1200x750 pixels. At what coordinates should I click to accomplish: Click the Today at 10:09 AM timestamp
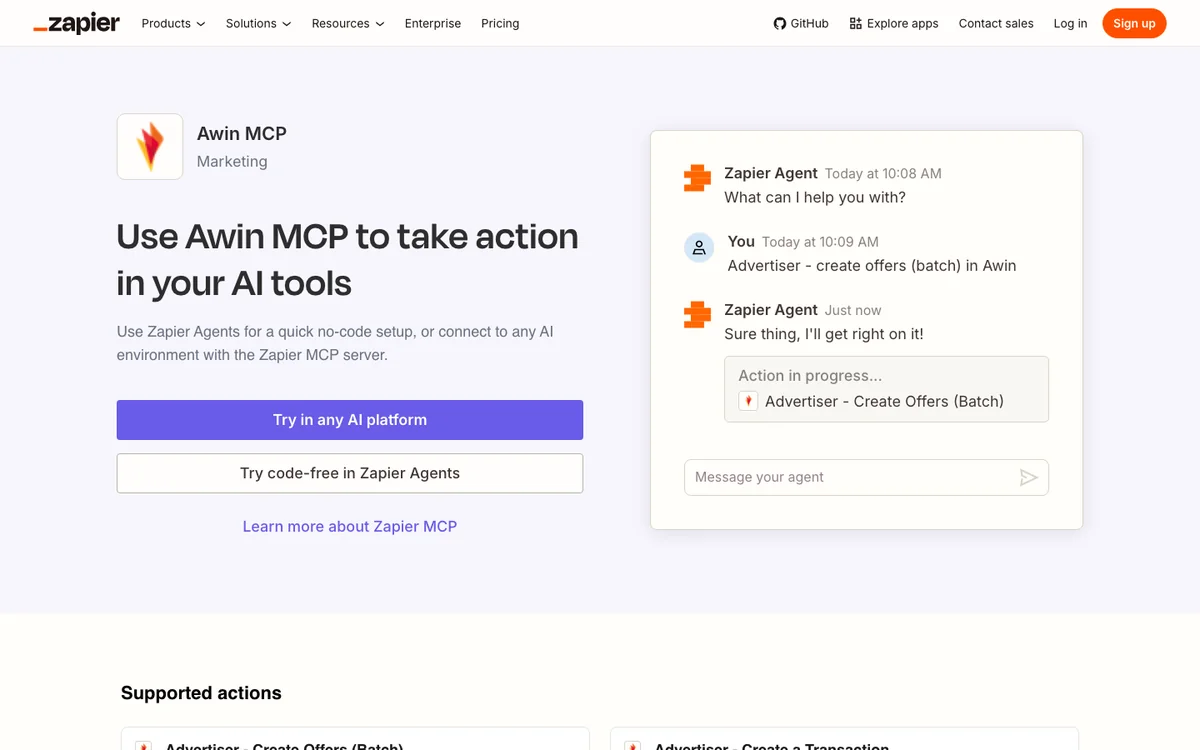coord(820,242)
